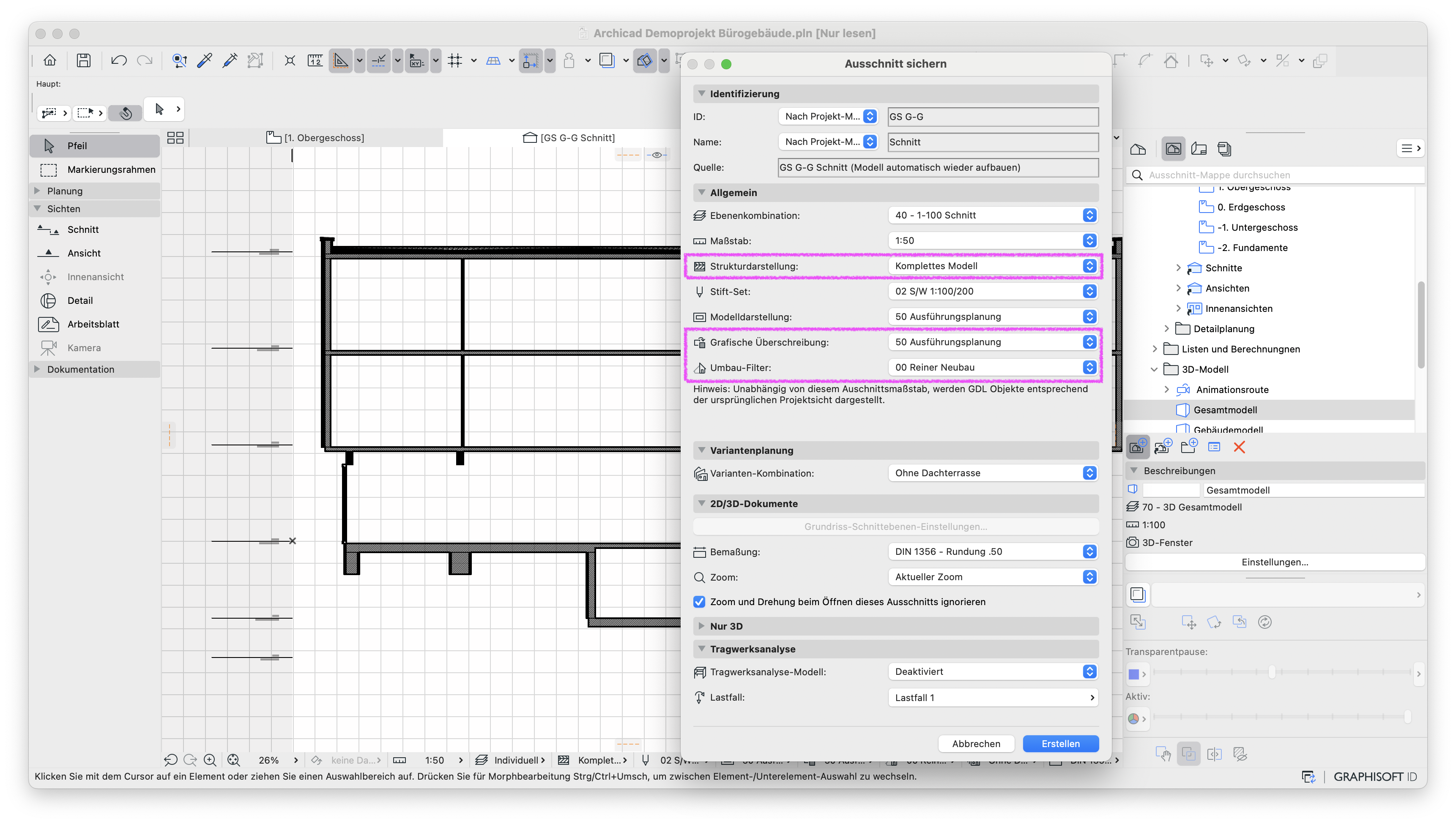Expand the Listen und Berechnungen folder
1456x824 pixels.
pos(1155,349)
